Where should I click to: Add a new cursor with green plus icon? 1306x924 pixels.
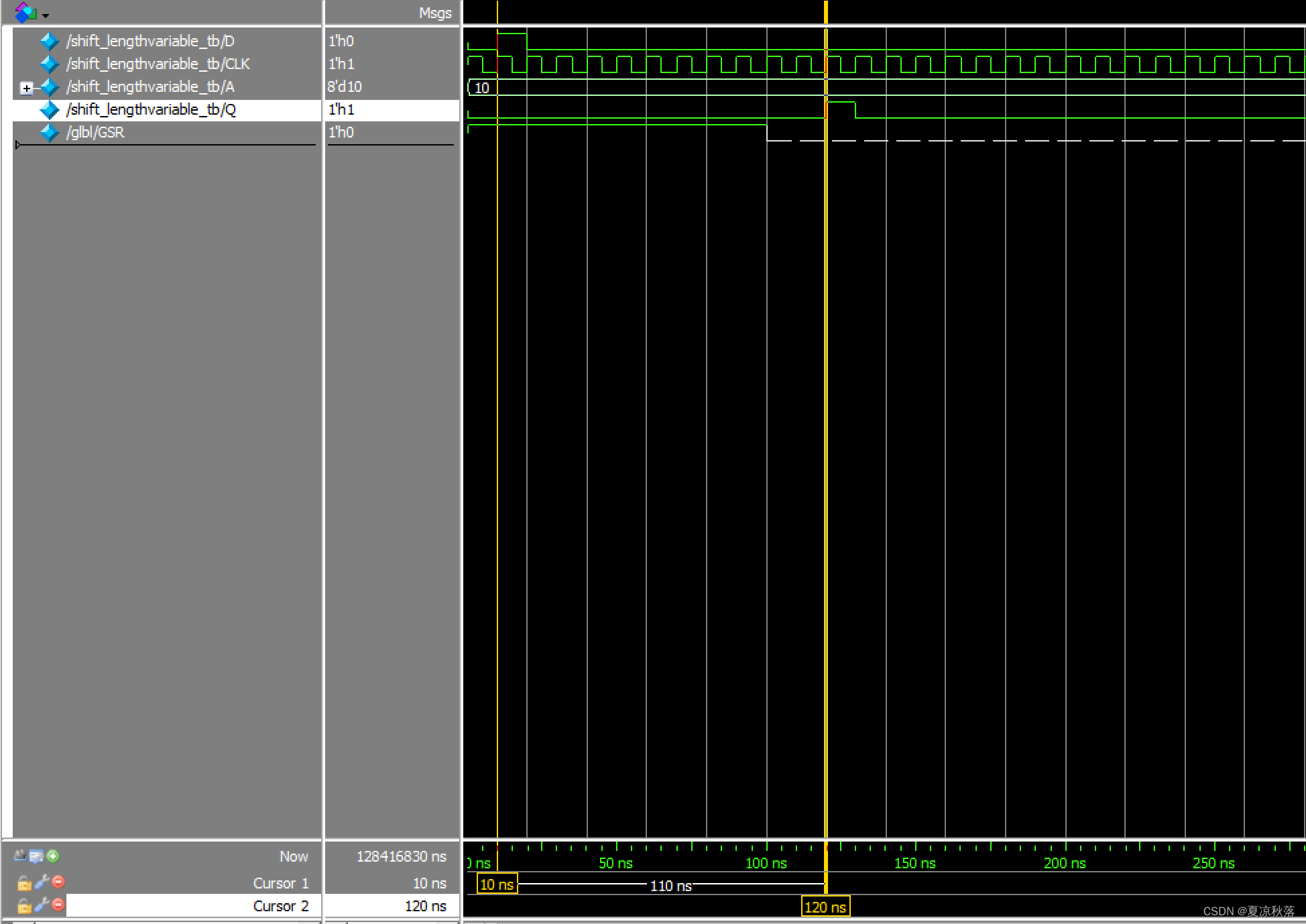[x=53, y=856]
